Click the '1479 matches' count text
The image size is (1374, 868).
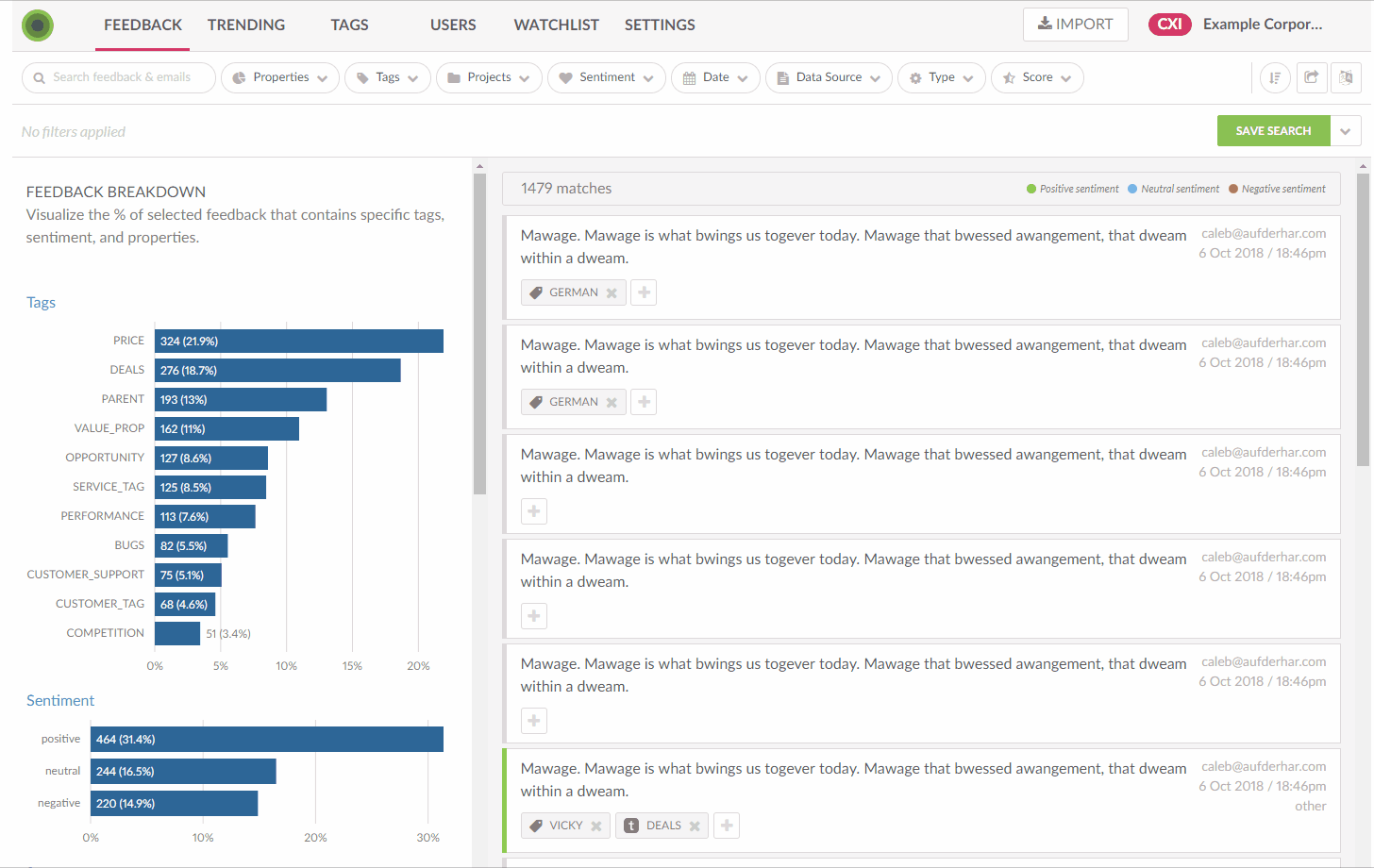pyautogui.click(x=566, y=189)
